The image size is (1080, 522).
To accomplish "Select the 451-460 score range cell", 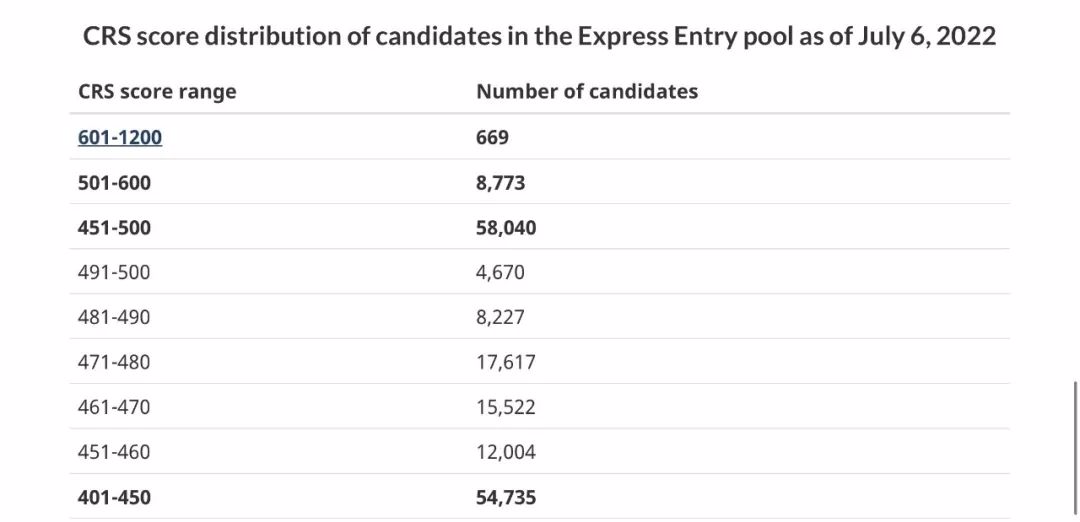I will pyautogui.click(x=114, y=452).
